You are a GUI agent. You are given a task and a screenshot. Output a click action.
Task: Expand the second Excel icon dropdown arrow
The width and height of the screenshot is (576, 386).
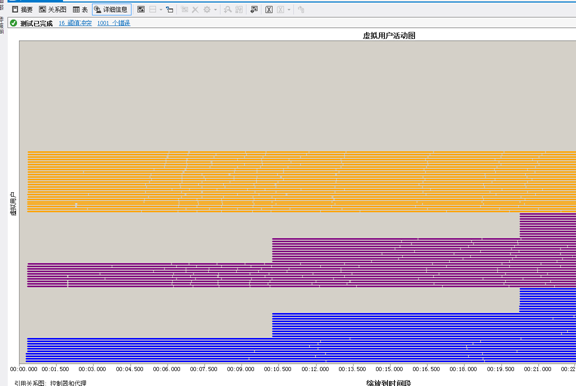point(289,10)
